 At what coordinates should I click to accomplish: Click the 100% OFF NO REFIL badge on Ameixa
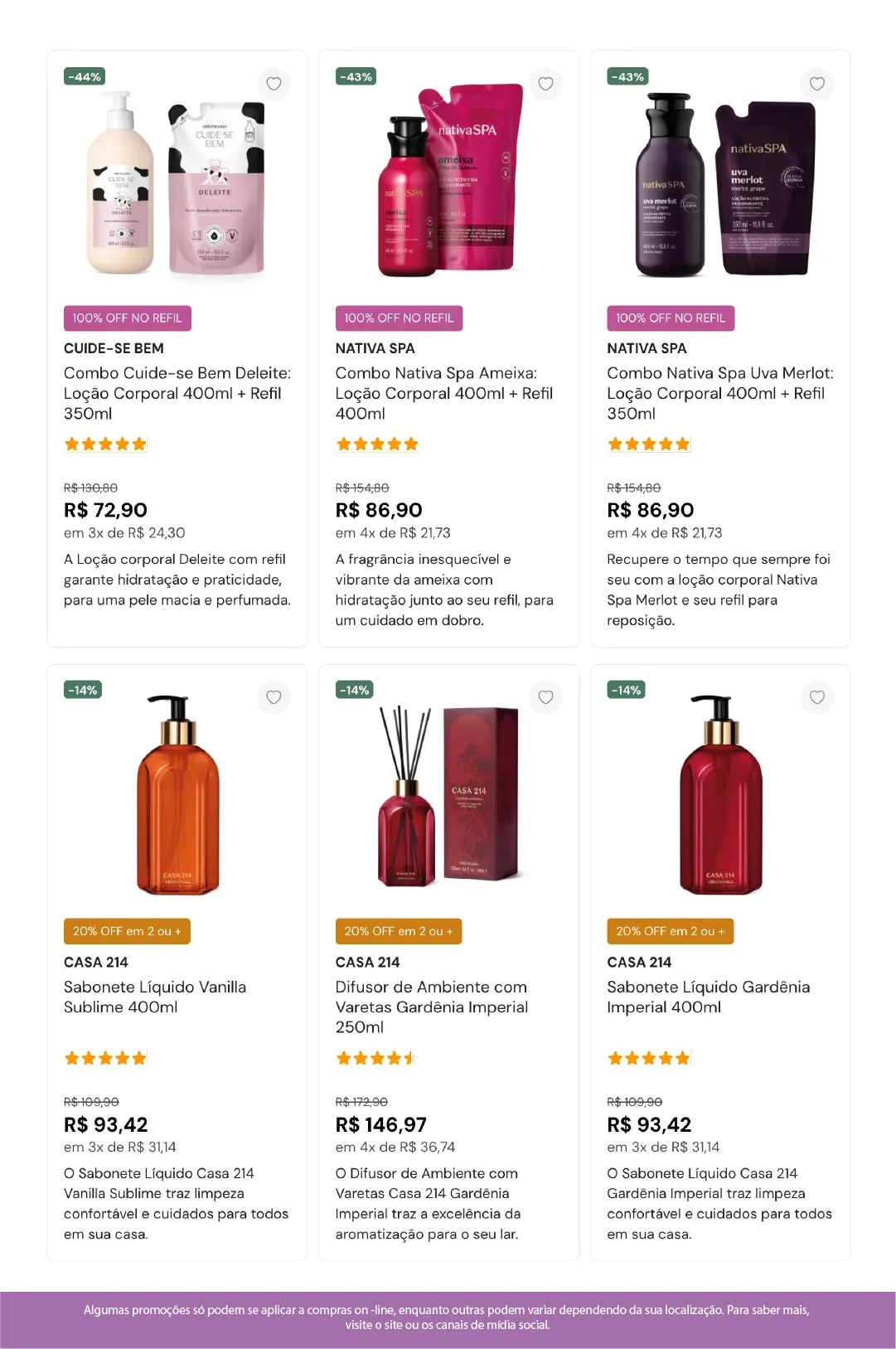tap(399, 318)
